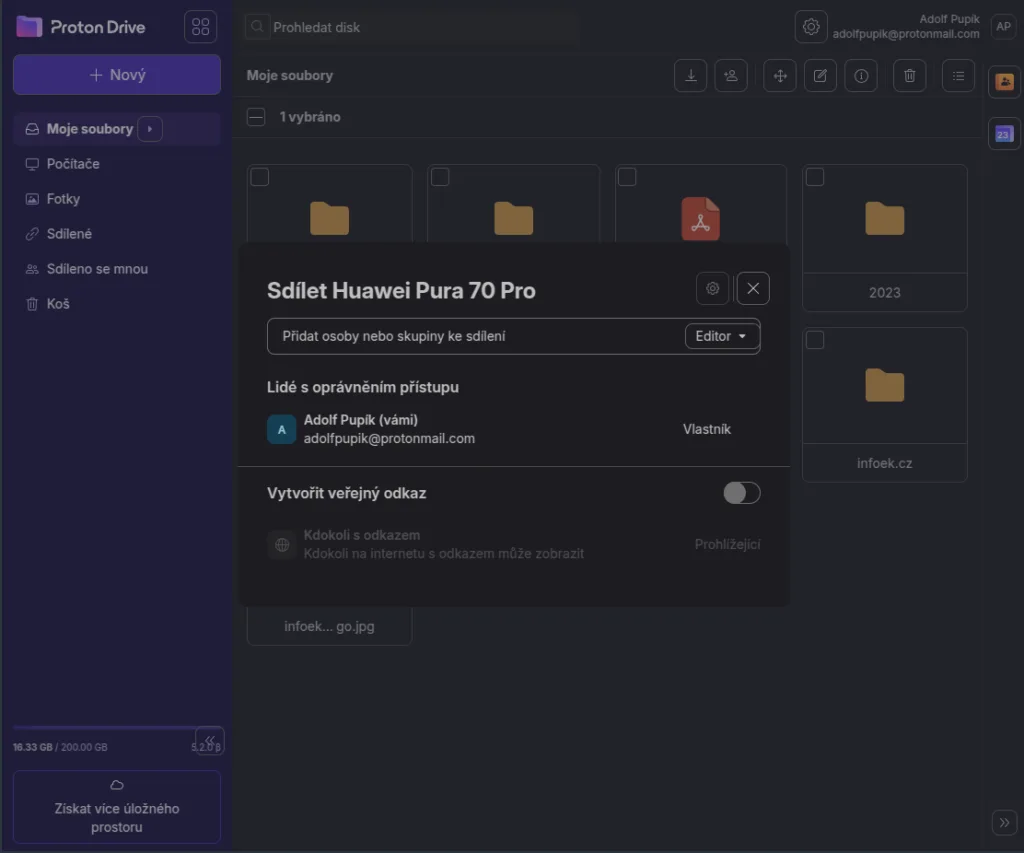Click the Nový button
Viewport: 1024px width, 853px height.
(117, 74)
